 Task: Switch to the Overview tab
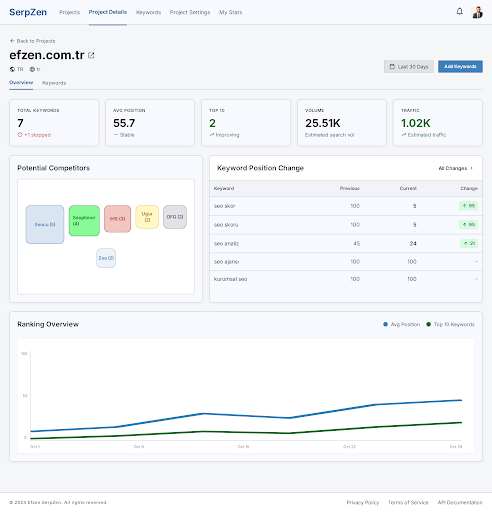point(21,83)
